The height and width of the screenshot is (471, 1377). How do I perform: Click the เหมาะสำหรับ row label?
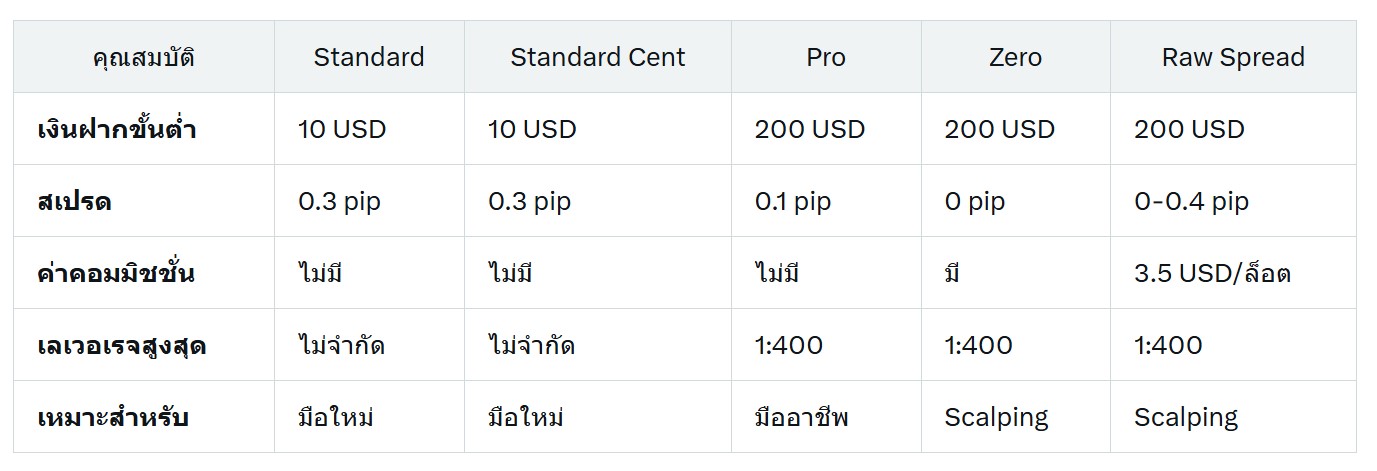coord(112,417)
